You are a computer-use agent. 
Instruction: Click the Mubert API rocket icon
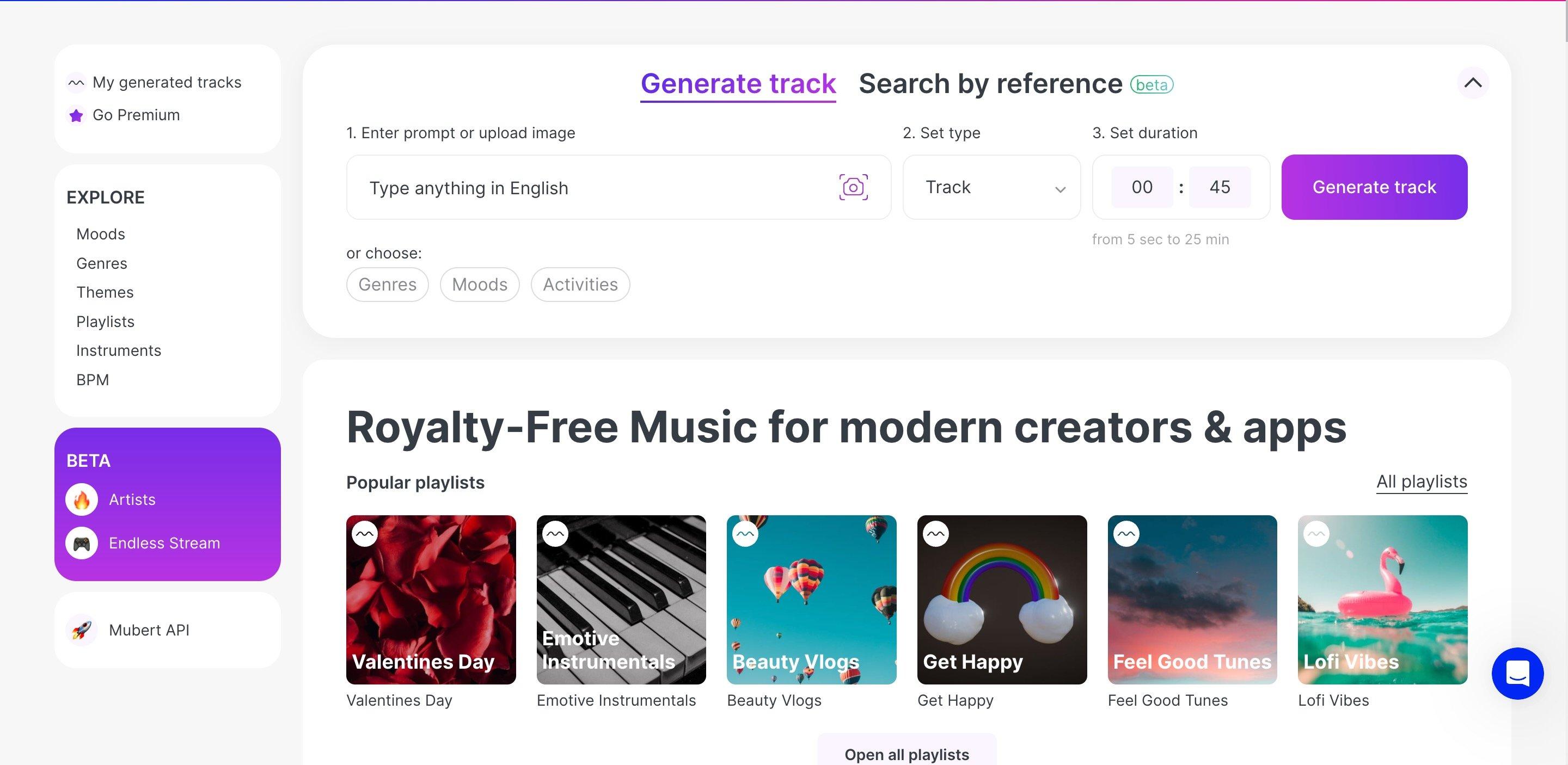click(82, 630)
